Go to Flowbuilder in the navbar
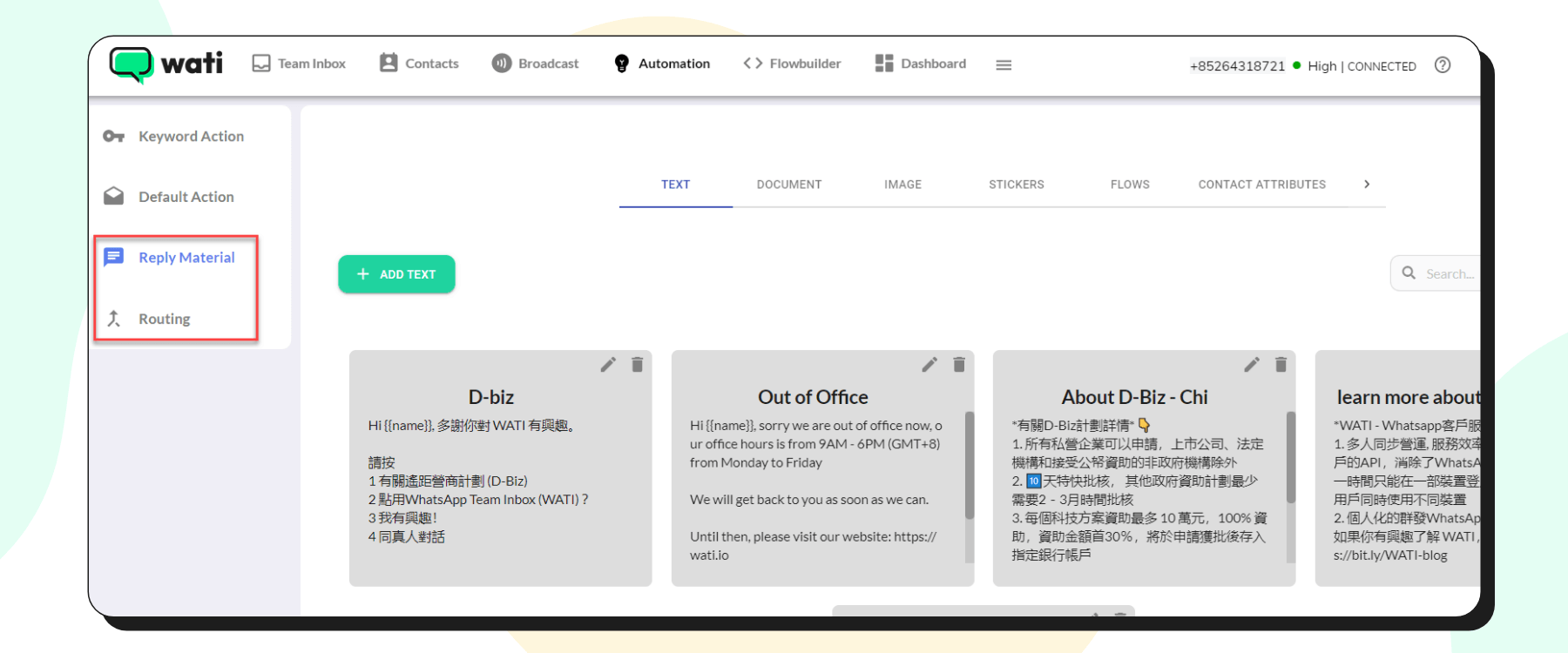 pyautogui.click(x=792, y=64)
